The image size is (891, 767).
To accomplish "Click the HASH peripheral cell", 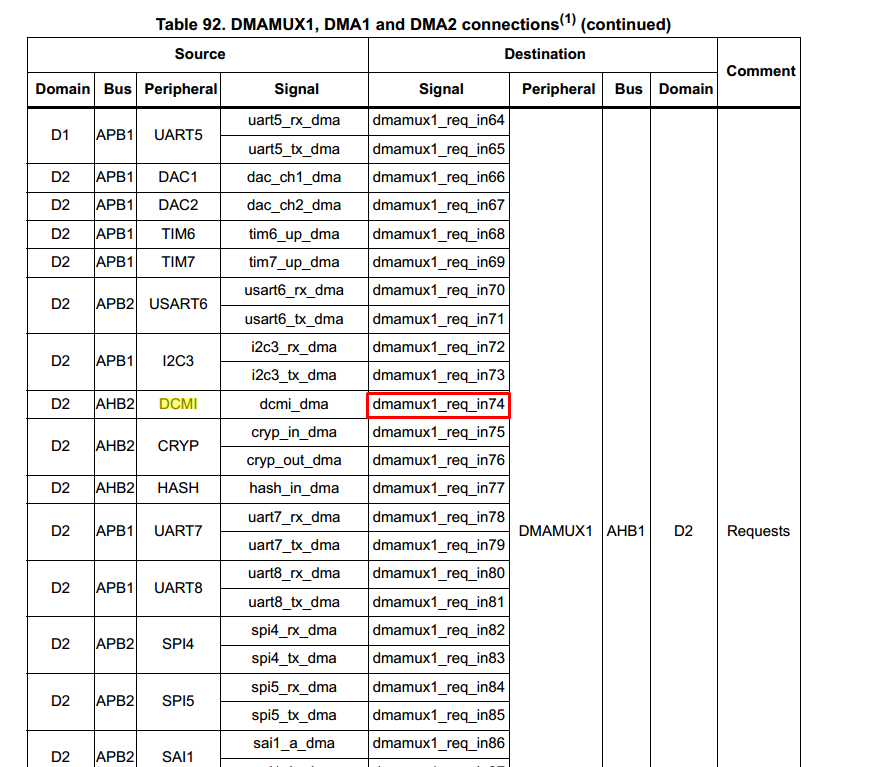I will (178, 488).
